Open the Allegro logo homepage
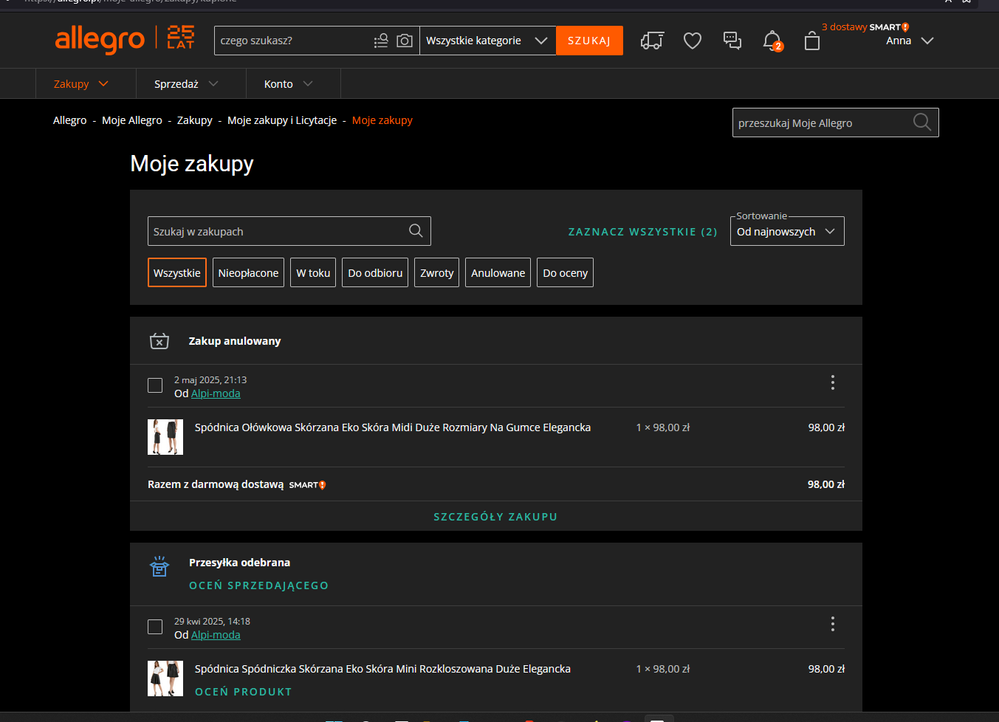Viewport: 999px width, 722px height. [100, 40]
